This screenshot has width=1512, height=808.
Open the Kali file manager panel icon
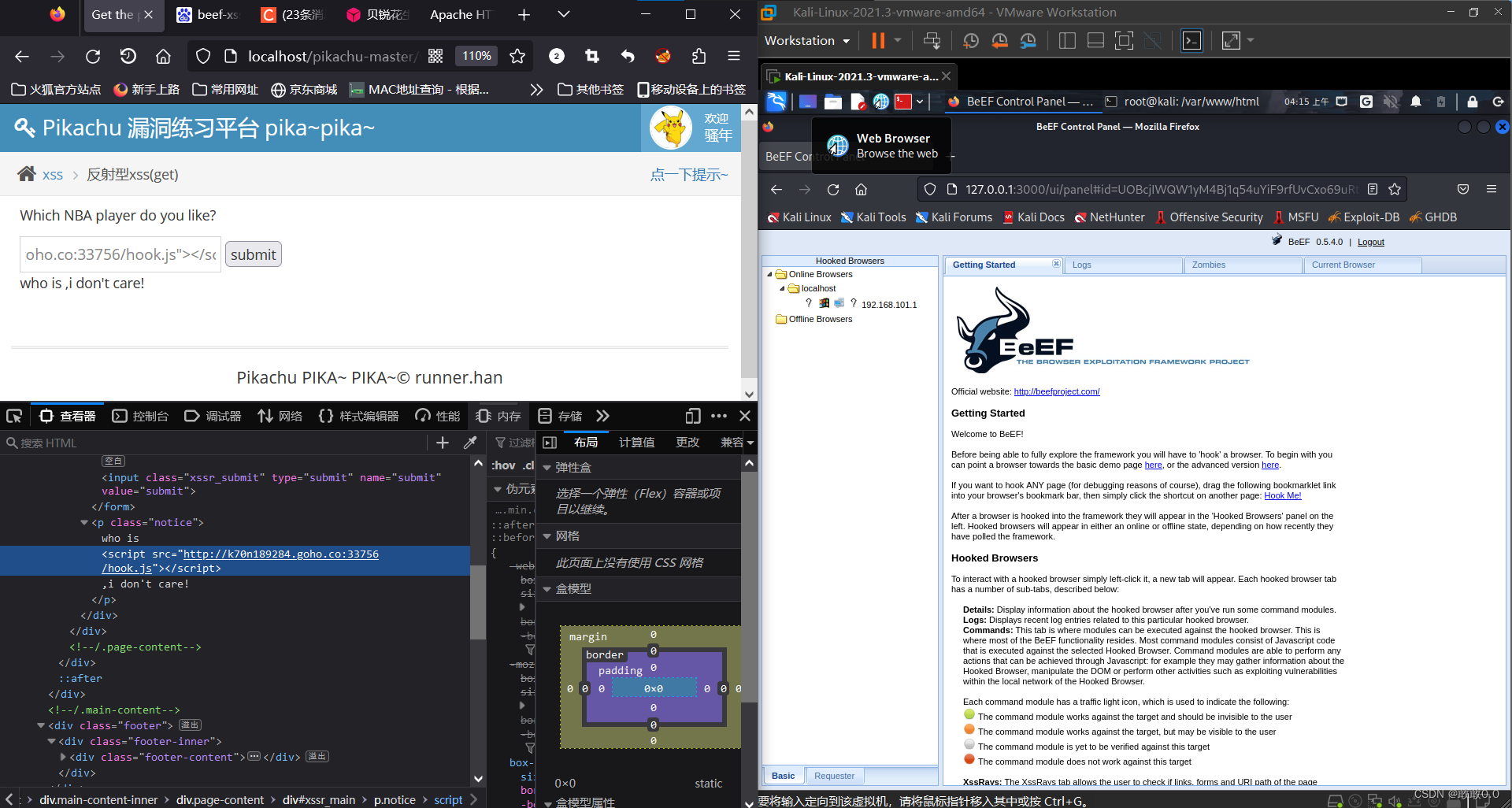[x=833, y=102]
